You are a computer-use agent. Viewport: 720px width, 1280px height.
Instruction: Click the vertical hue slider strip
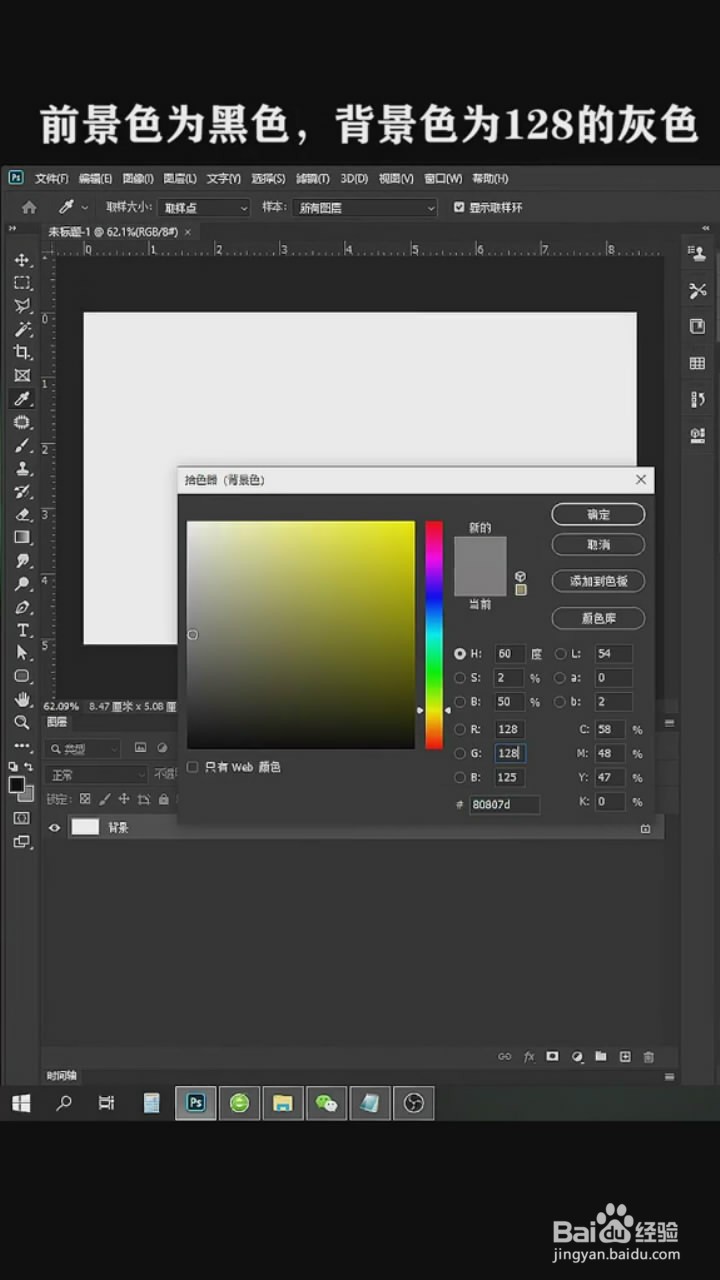click(x=434, y=635)
